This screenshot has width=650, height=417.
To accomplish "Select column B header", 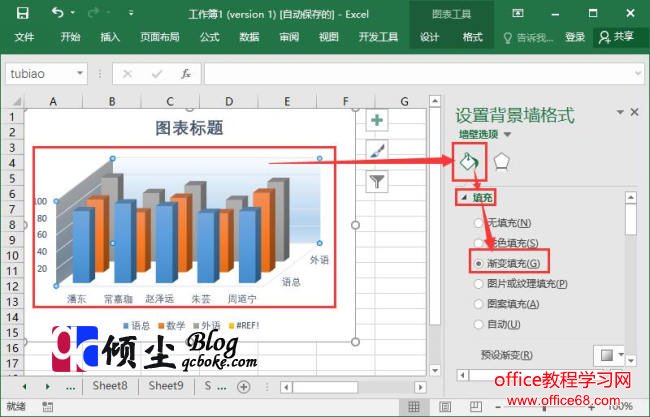I will point(112,101).
